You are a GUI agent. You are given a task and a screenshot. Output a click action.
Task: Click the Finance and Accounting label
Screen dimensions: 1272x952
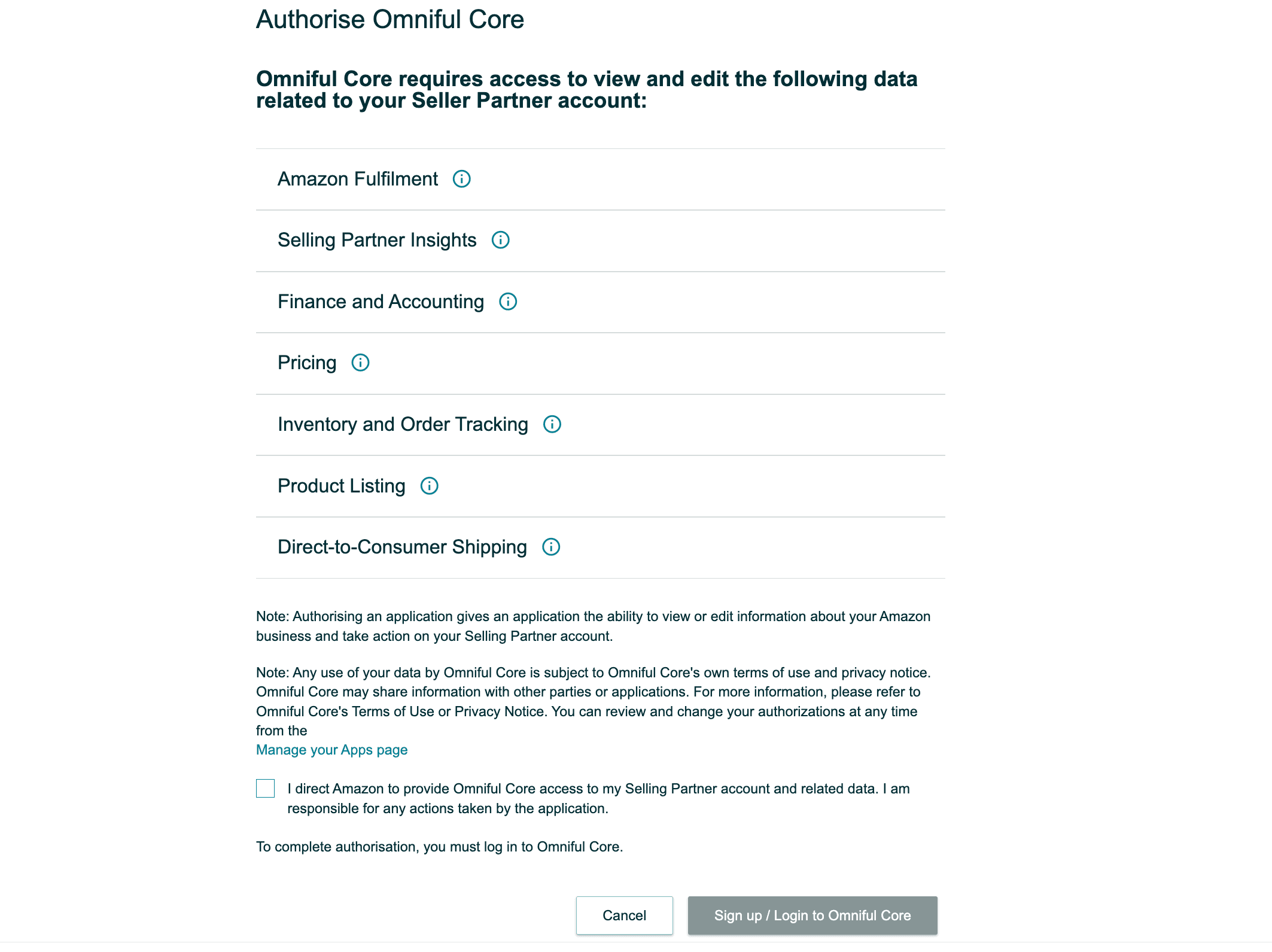(x=381, y=302)
